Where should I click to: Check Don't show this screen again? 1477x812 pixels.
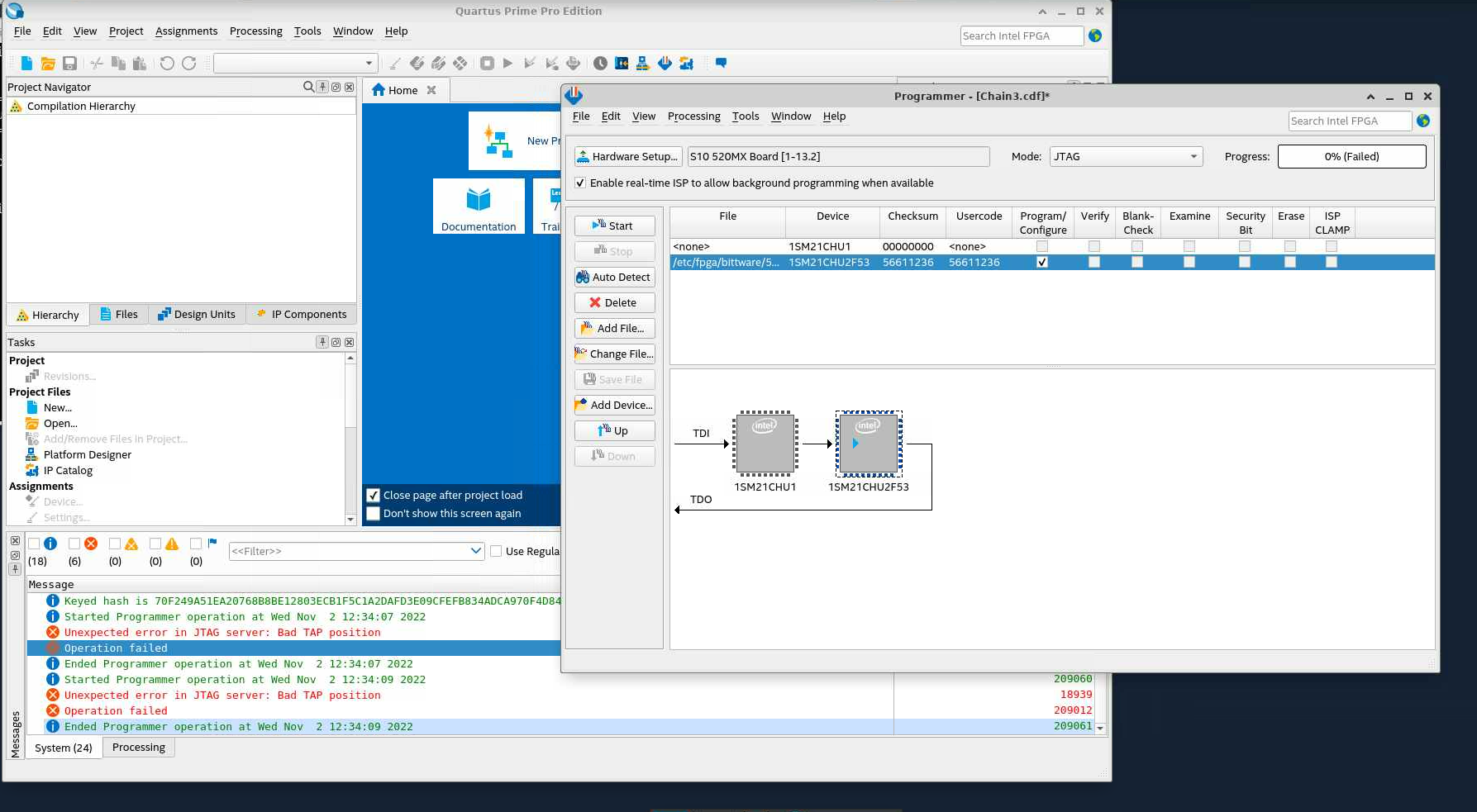tap(374, 514)
